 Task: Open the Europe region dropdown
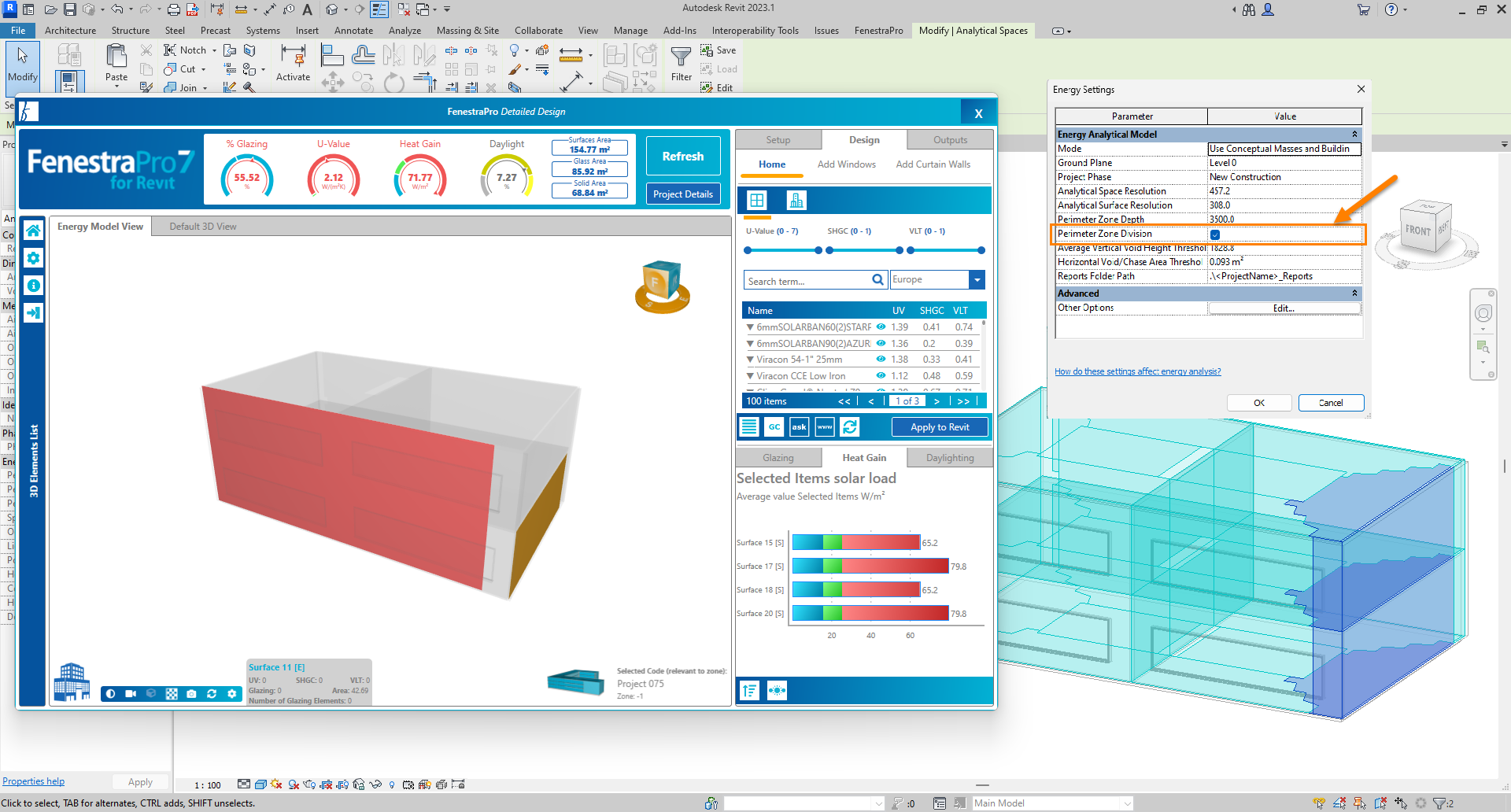pyautogui.click(x=977, y=279)
